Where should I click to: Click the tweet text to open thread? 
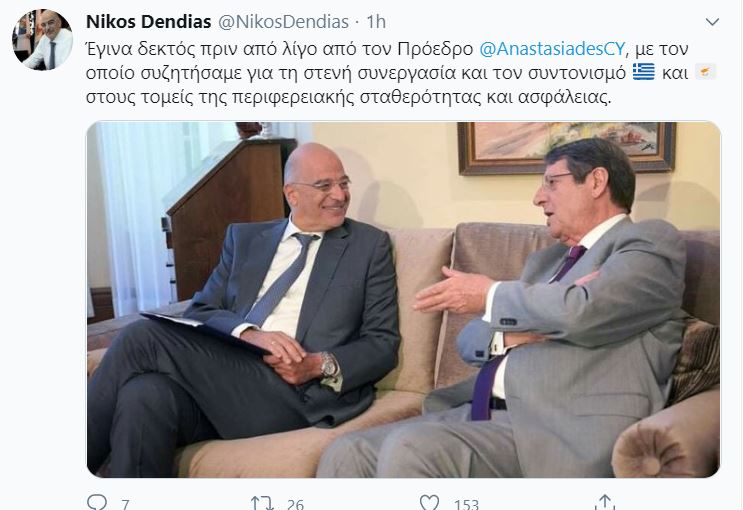click(401, 73)
